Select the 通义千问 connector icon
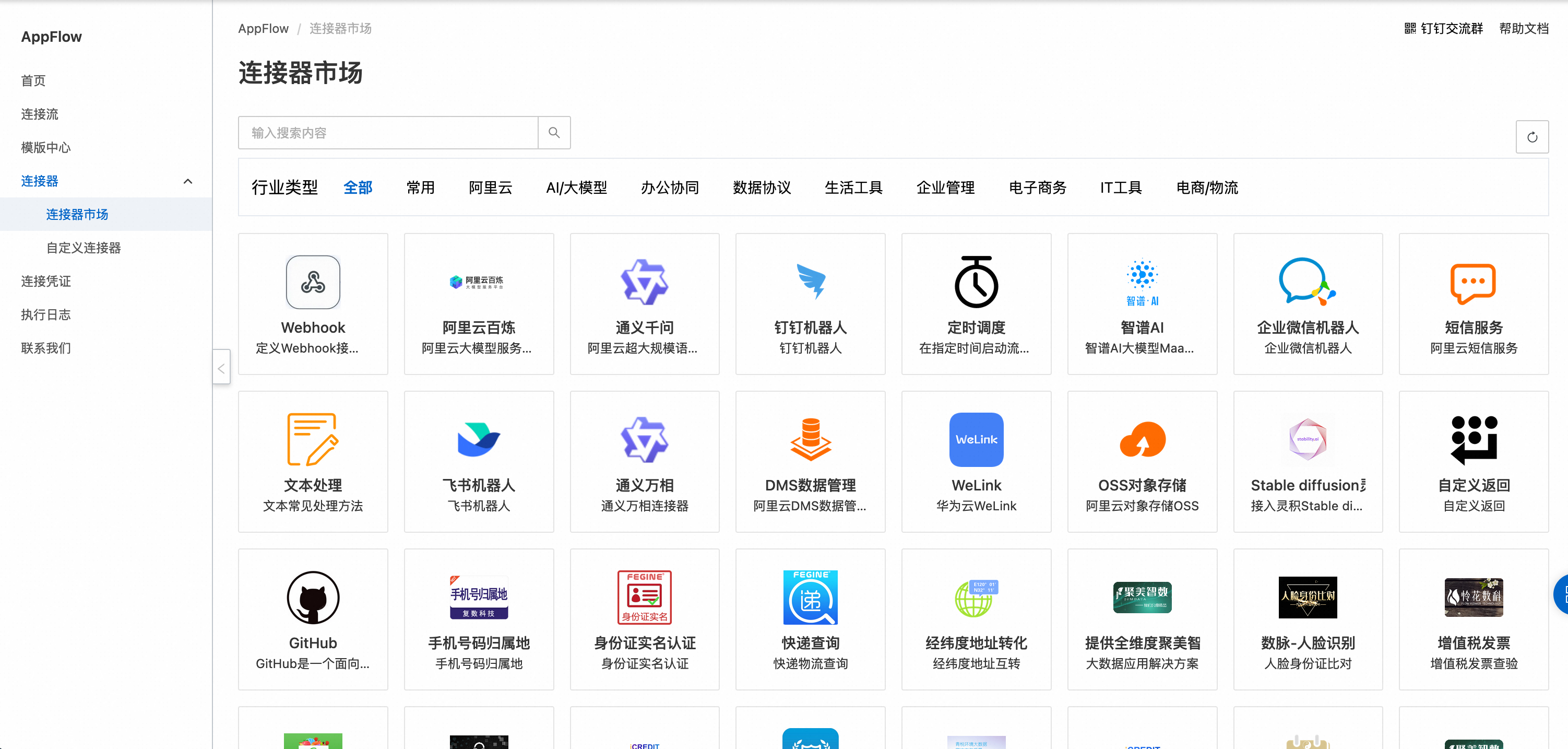 pos(644,282)
